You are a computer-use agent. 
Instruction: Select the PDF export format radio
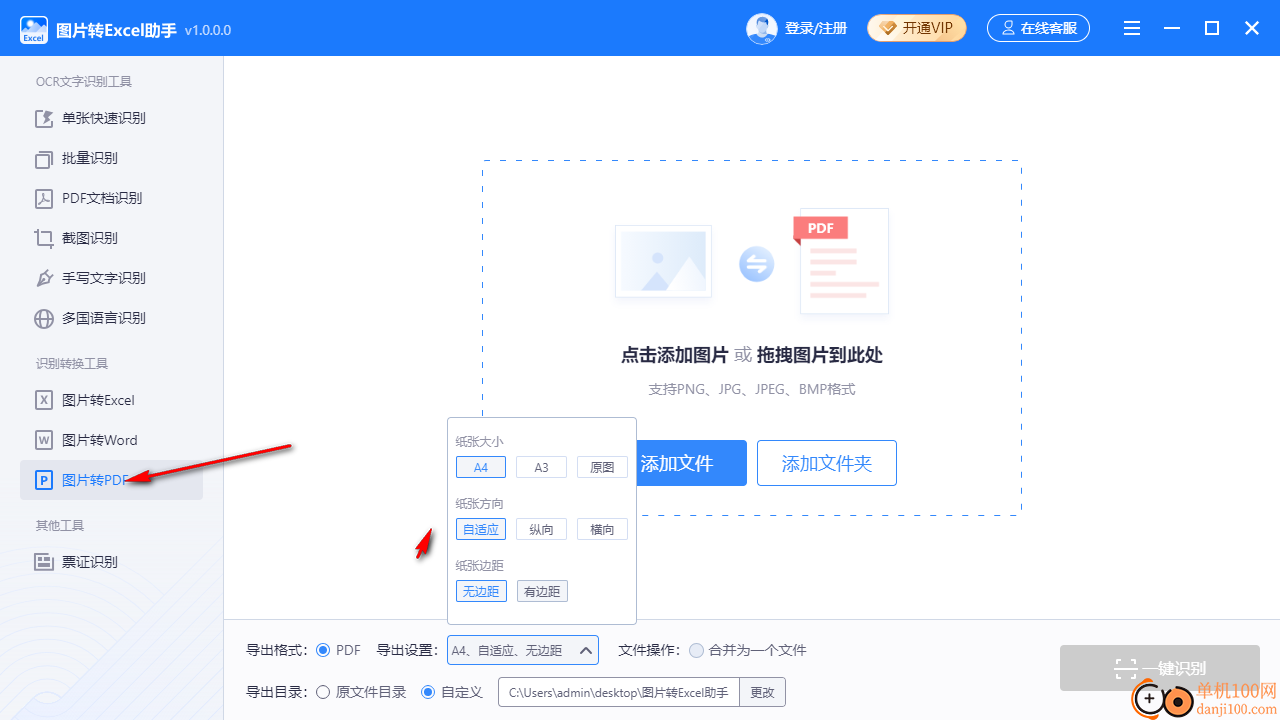(x=323, y=650)
